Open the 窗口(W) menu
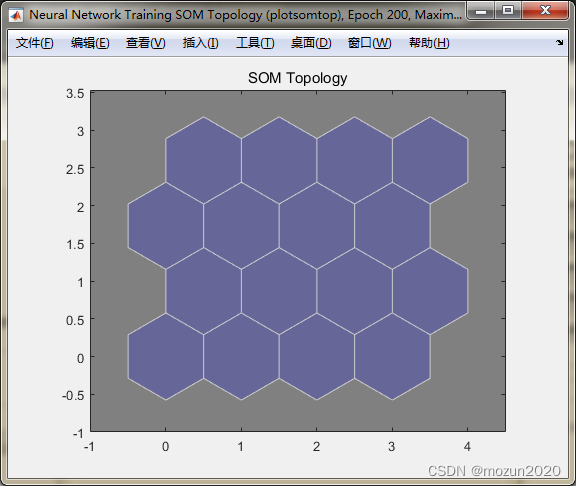This screenshot has height=486, width=576. tap(369, 43)
